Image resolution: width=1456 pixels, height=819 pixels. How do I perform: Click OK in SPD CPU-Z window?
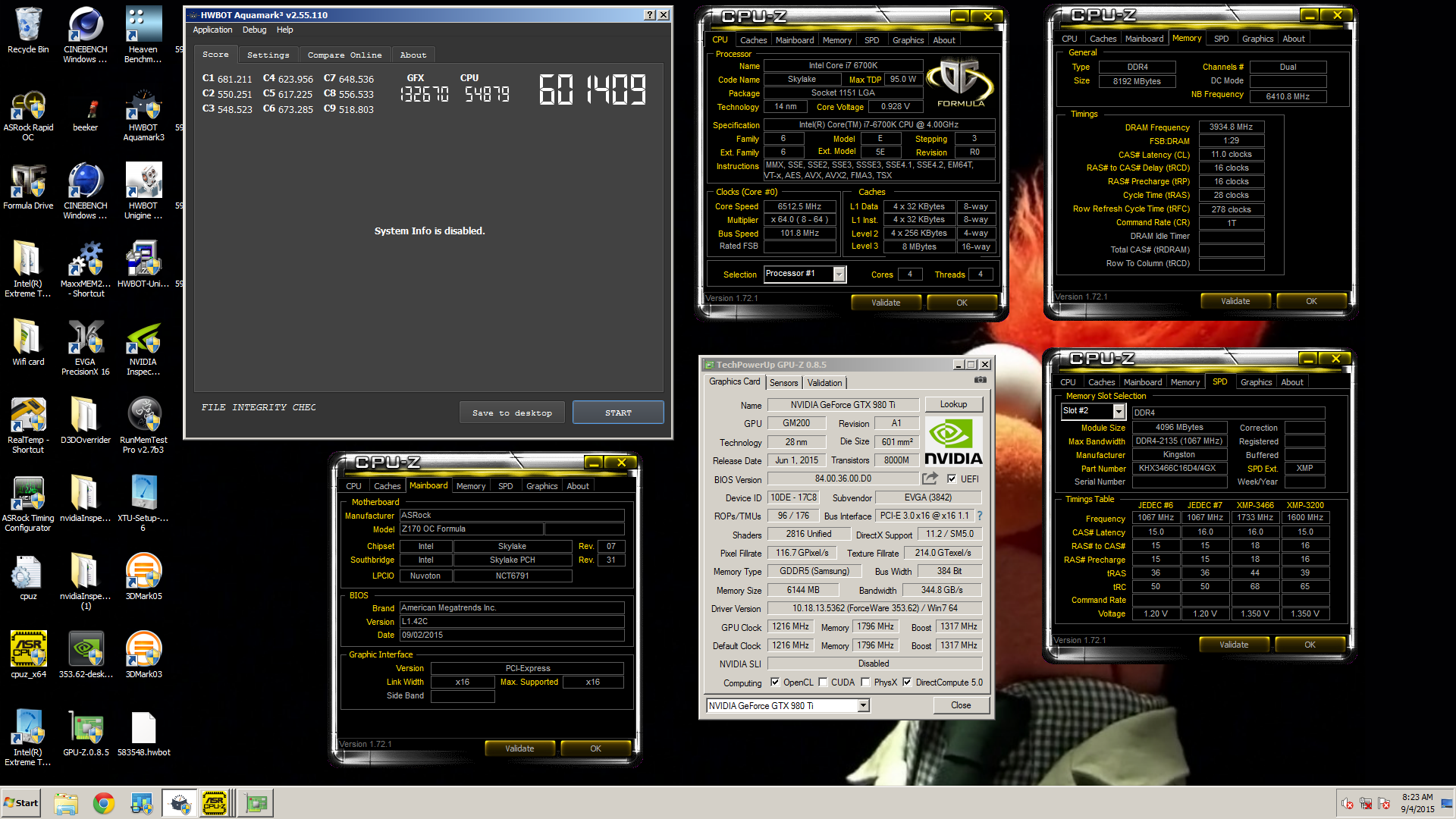coord(1310,645)
